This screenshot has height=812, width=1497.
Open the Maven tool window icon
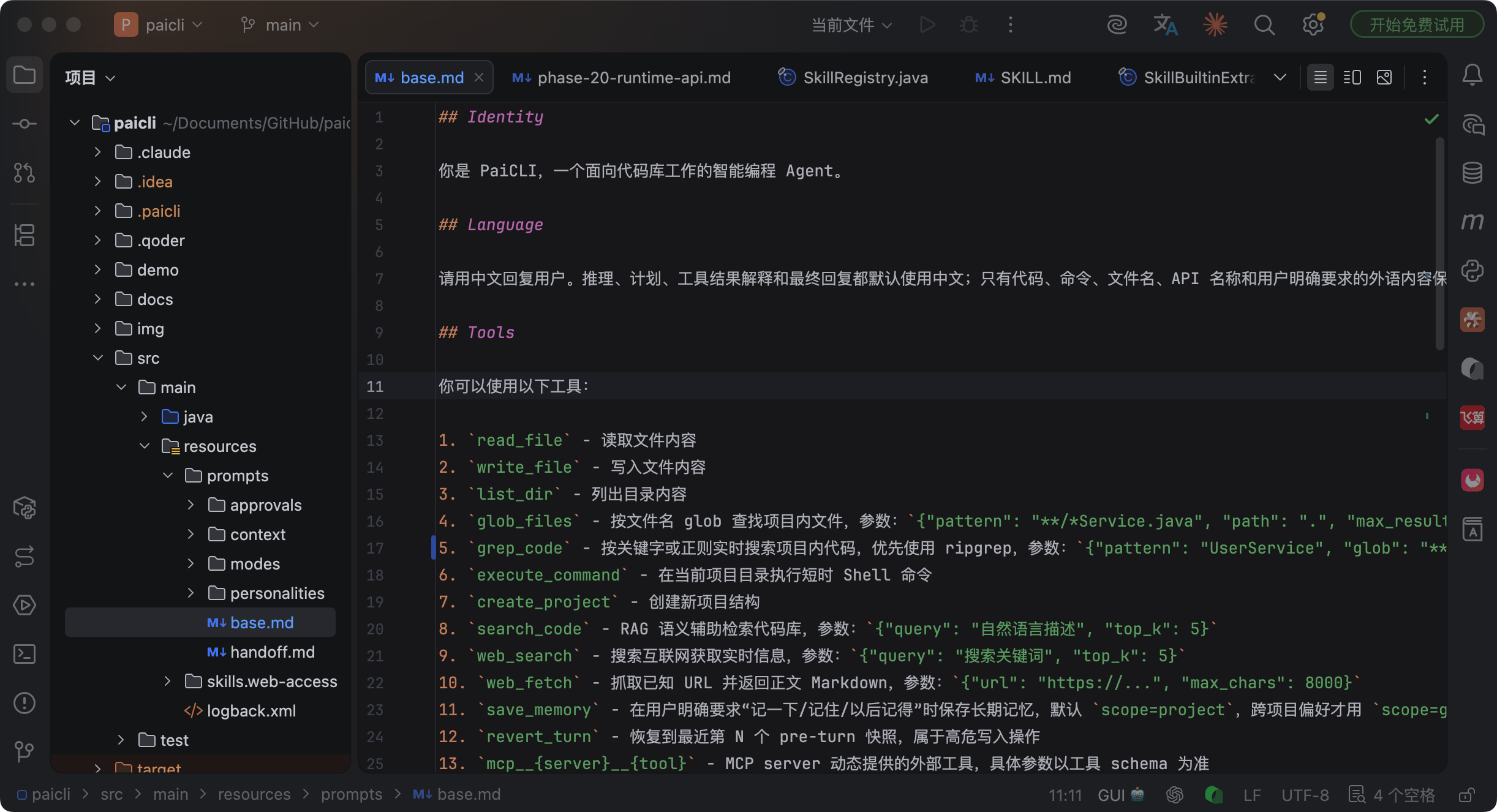pyautogui.click(x=1472, y=221)
